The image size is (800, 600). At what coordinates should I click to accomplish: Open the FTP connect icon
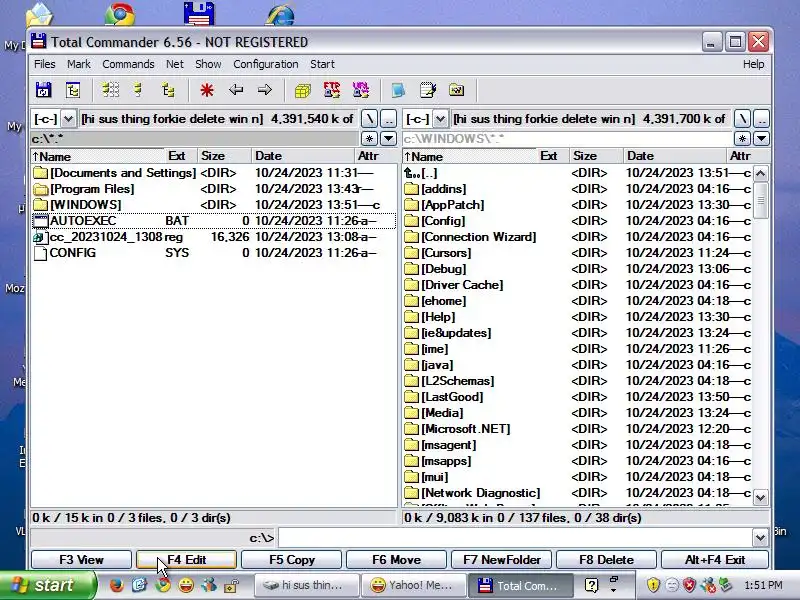click(x=332, y=90)
